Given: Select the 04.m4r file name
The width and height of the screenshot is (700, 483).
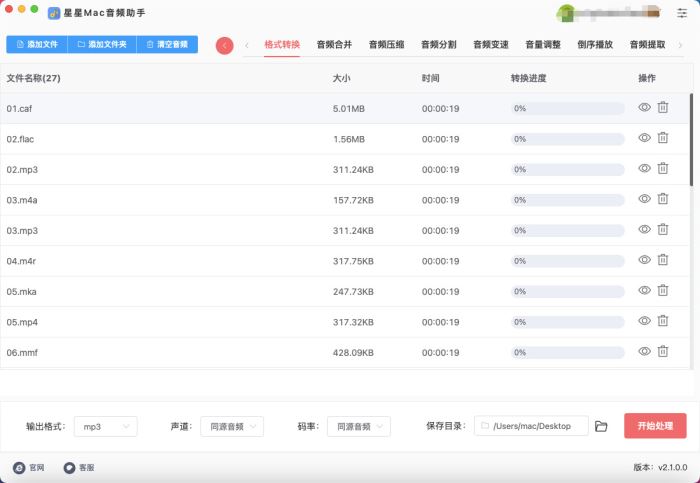Looking at the screenshot, I should click(21, 261).
